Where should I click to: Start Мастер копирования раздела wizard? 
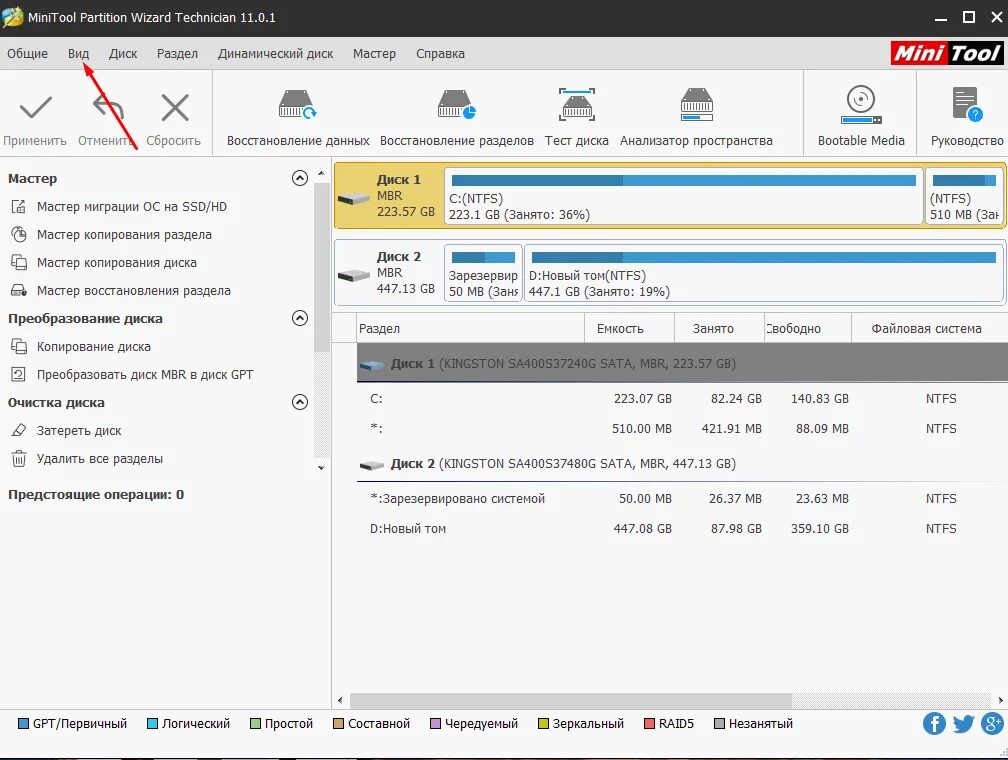(124, 235)
